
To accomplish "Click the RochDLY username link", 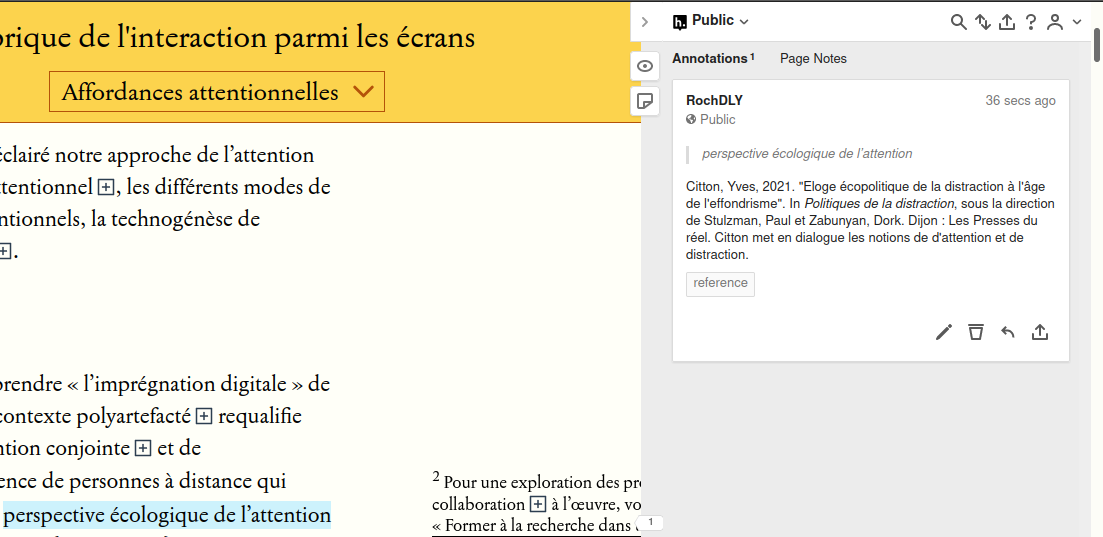I will coord(714,100).
